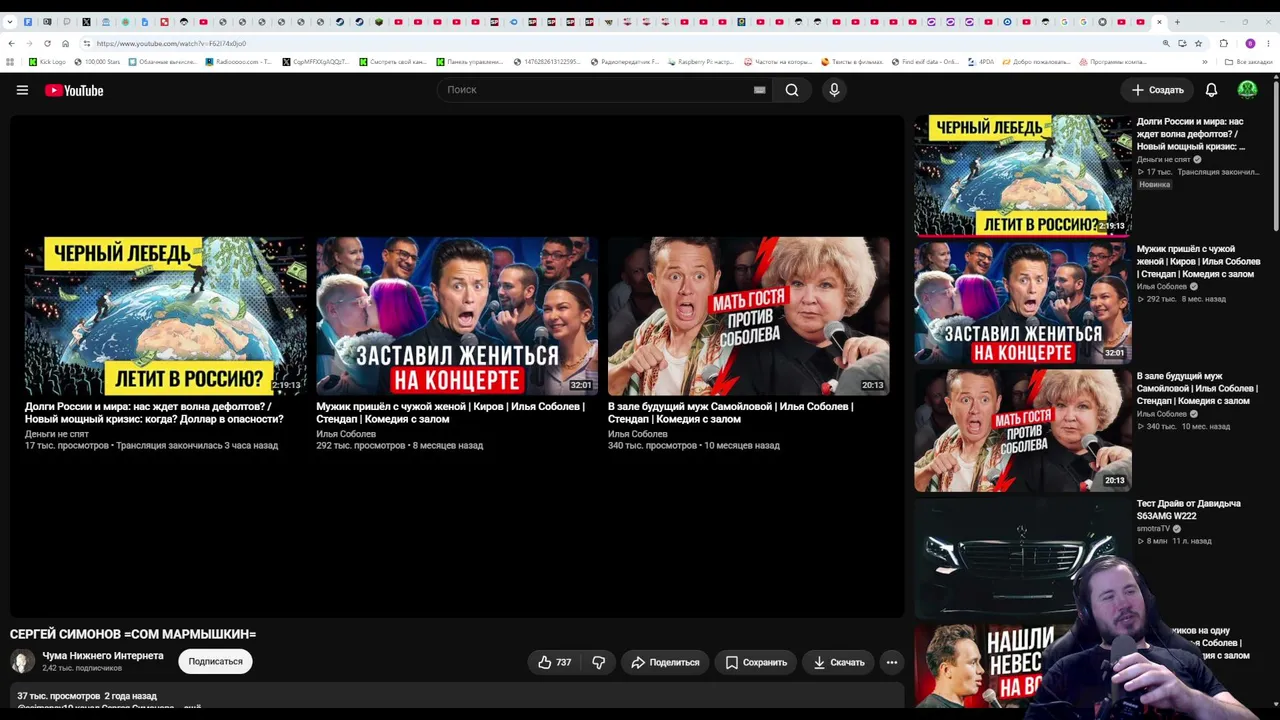Zoom the page using the address bar magnifier
Viewport: 1280px width, 720px height.
point(1166,43)
